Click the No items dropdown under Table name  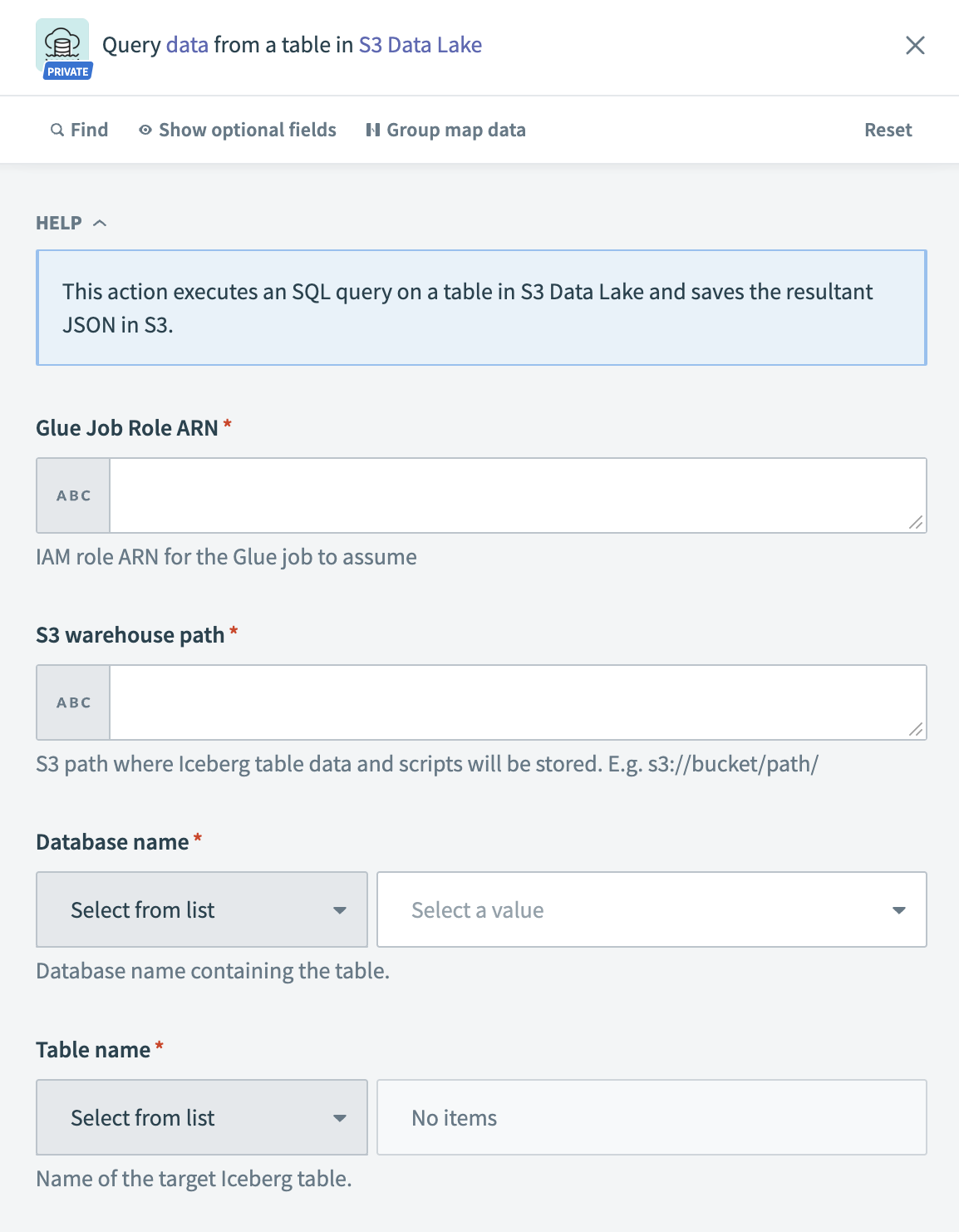coord(652,1117)
